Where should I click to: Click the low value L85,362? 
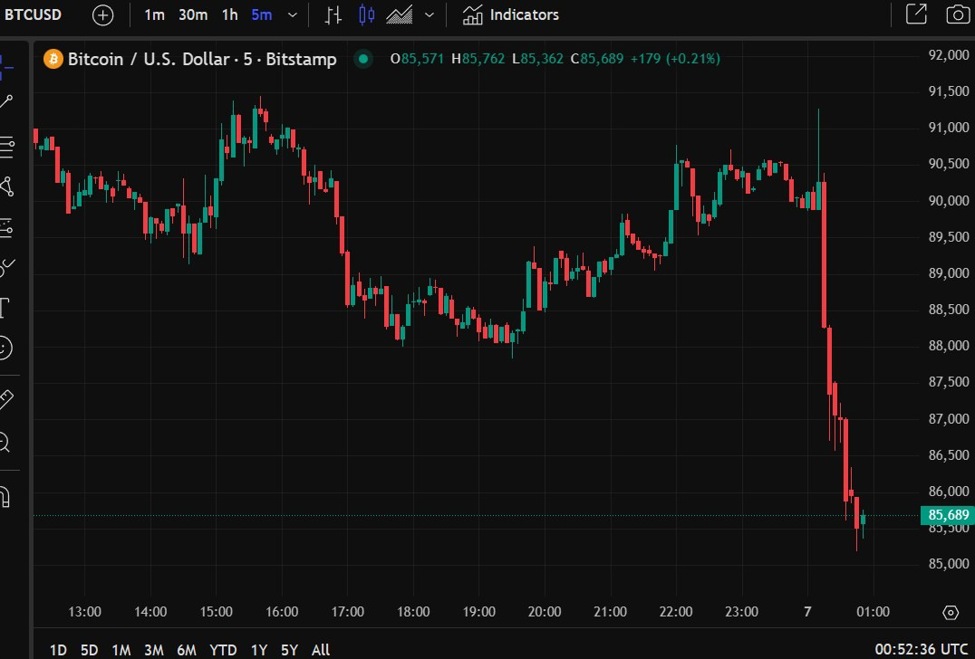pos(537,59)
